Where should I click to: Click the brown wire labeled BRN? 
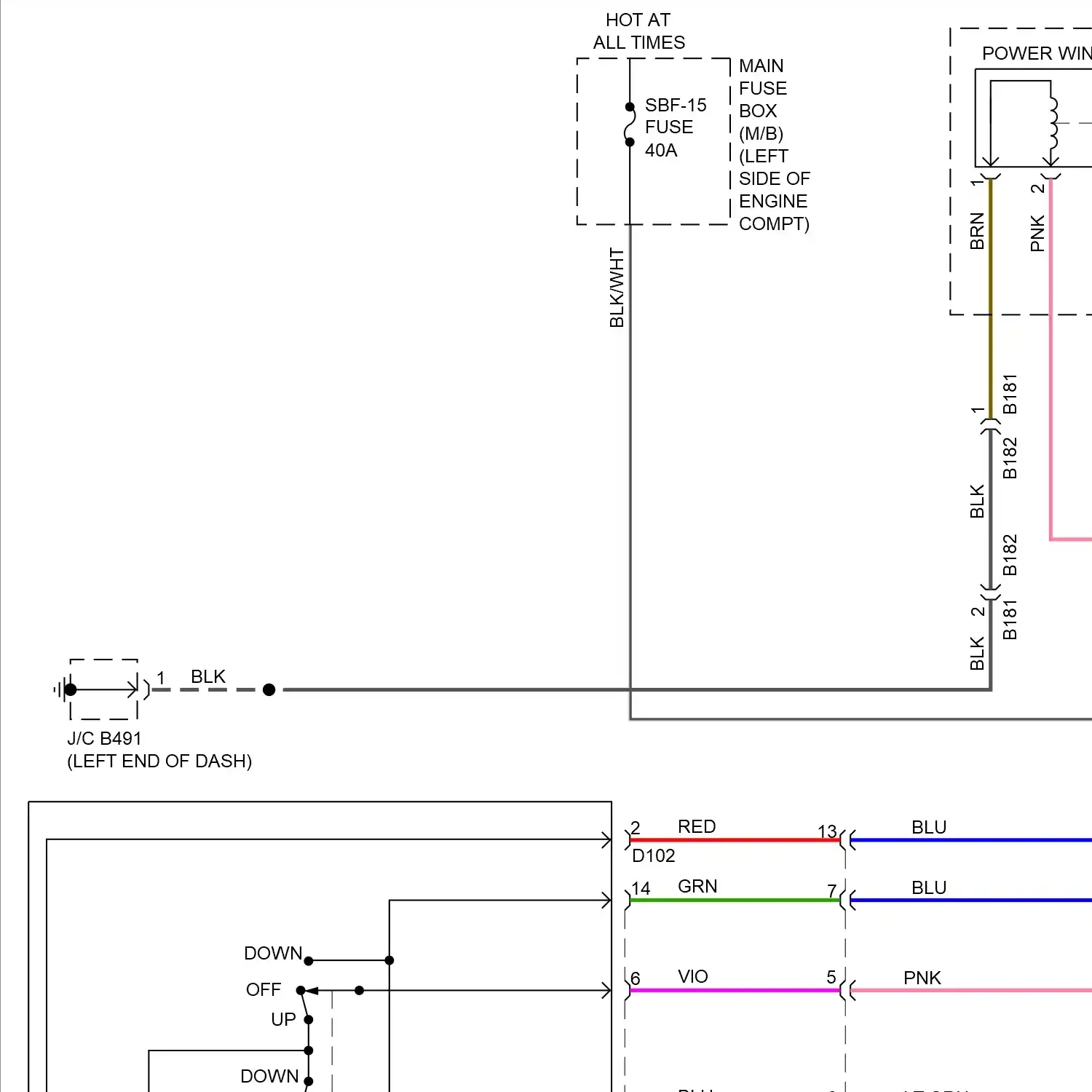pos(990,291)
